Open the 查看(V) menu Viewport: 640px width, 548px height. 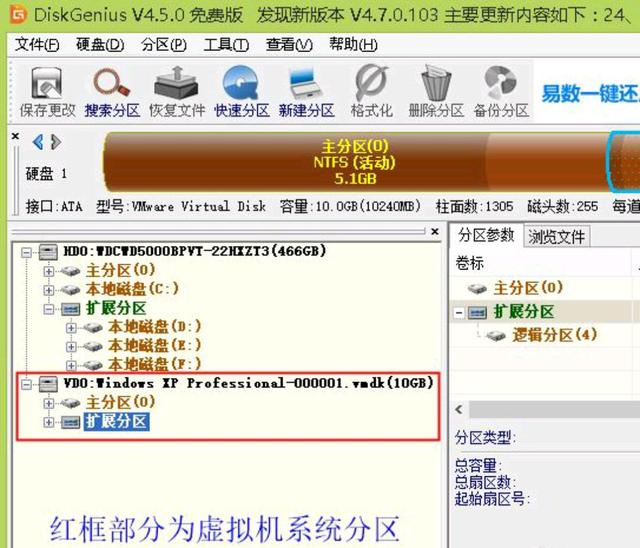[x=289, y=44]
